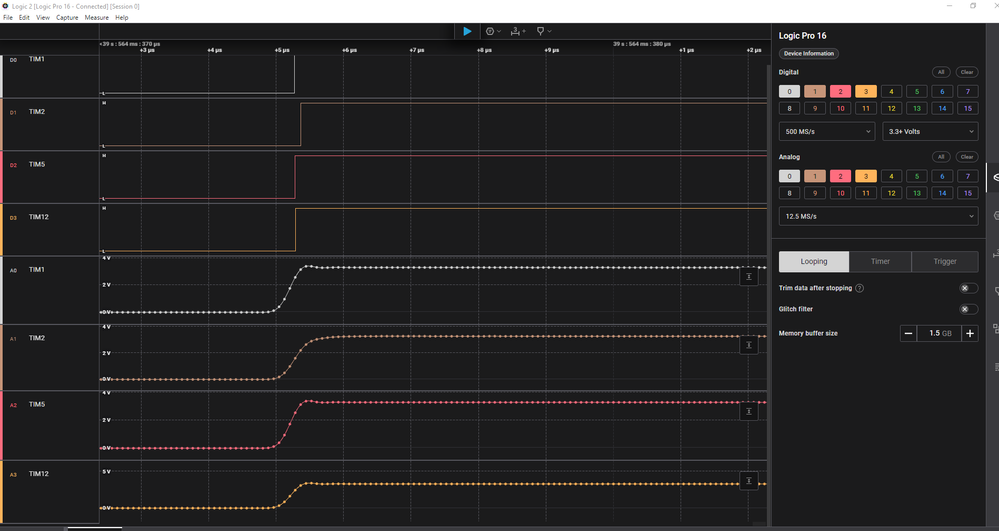Open the 3.3+ Volts threshold dropdown
This screenshot has height=531, width=999.
point(930,131)
